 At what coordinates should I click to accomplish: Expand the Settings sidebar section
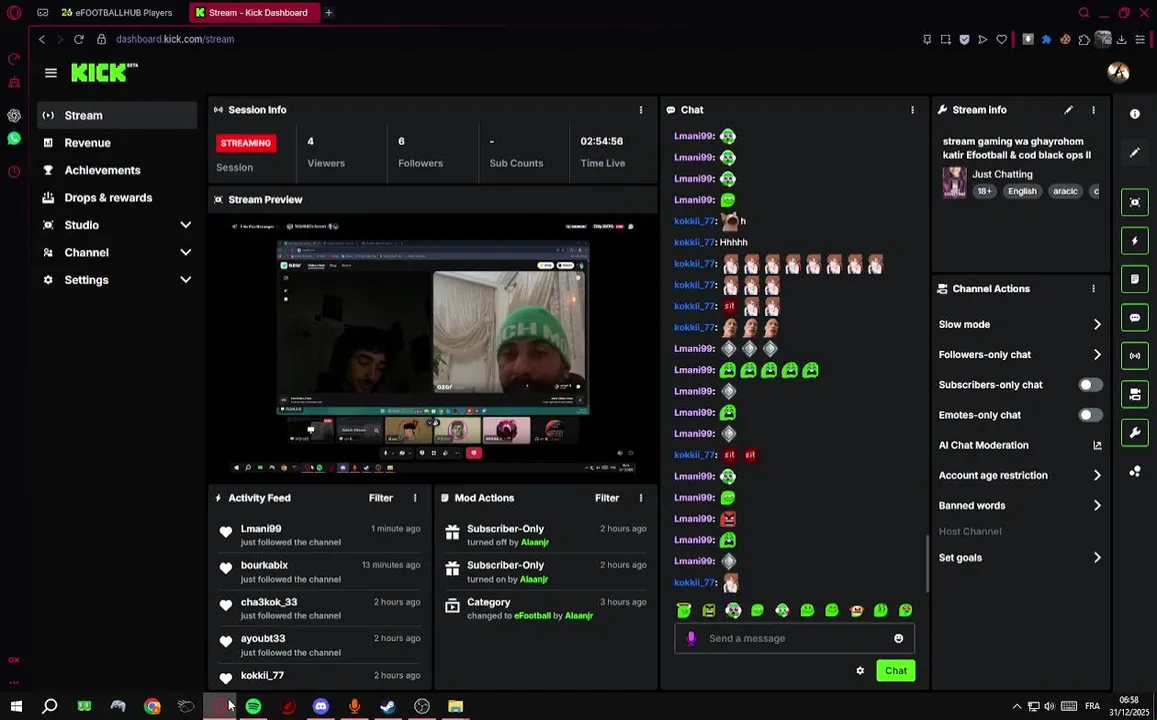click(117, 280)
